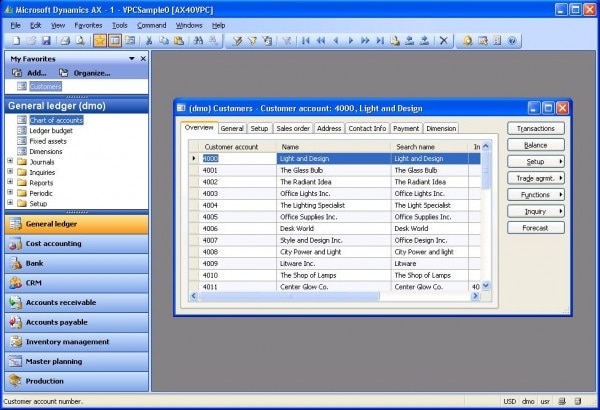Viewport: 600px width, 410px height.
Task: Select Fixed assets item
Action: (x=48, y=141)
